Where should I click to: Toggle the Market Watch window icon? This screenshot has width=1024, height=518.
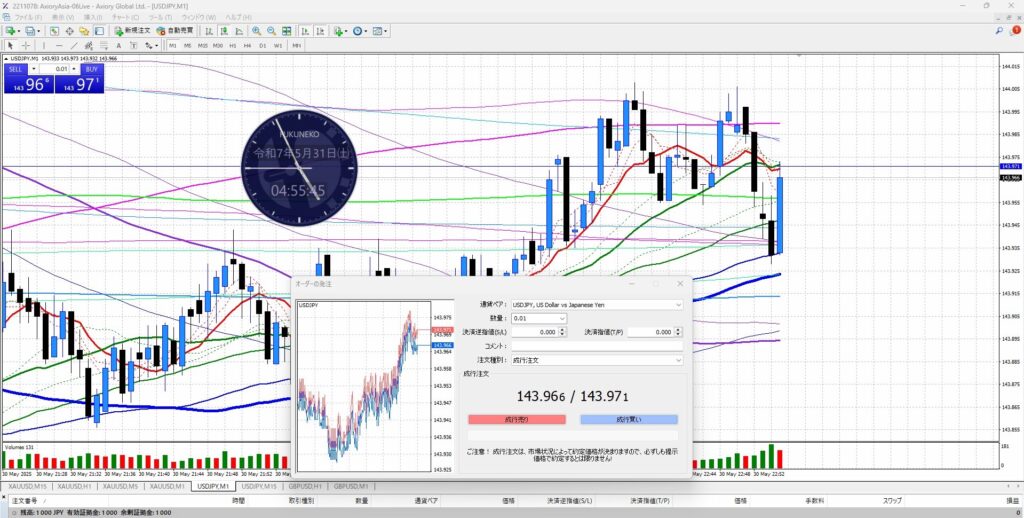54,31
